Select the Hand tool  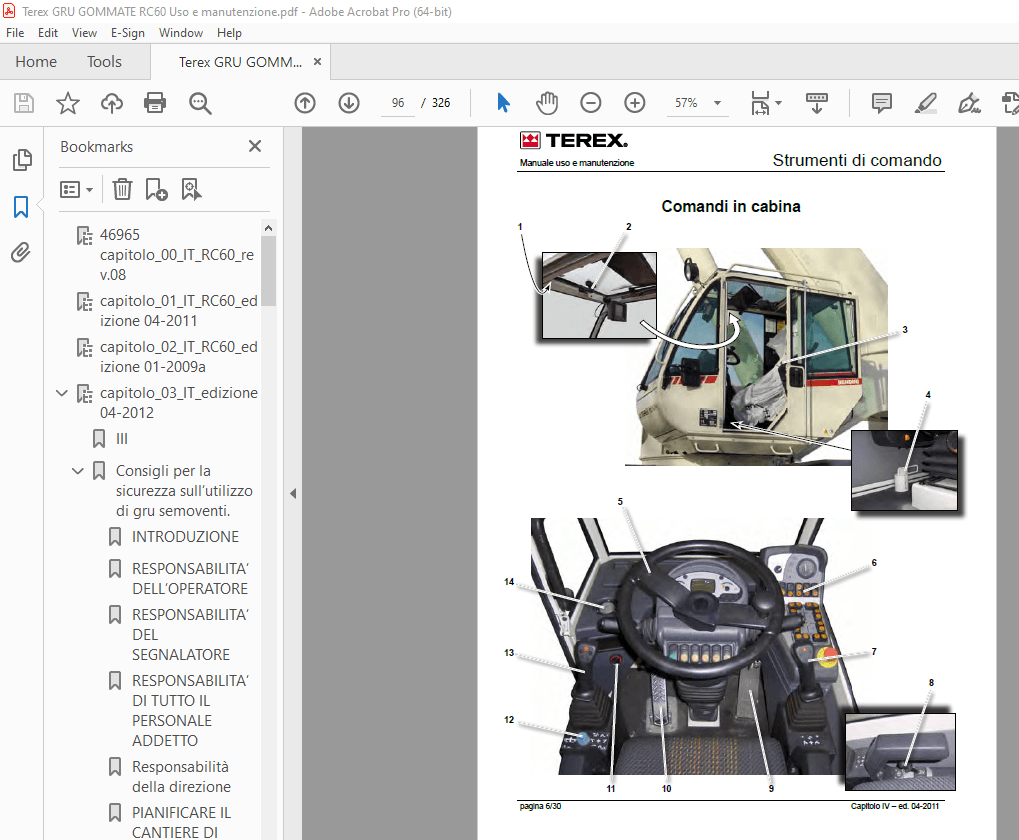coord(546,103)
